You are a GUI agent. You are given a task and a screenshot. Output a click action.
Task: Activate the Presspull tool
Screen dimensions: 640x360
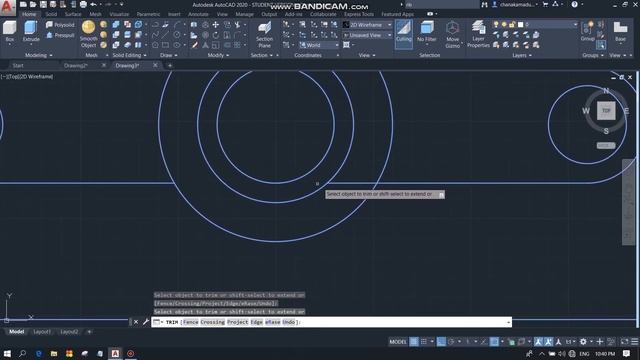pyautogui.click(x=60, y=35)
